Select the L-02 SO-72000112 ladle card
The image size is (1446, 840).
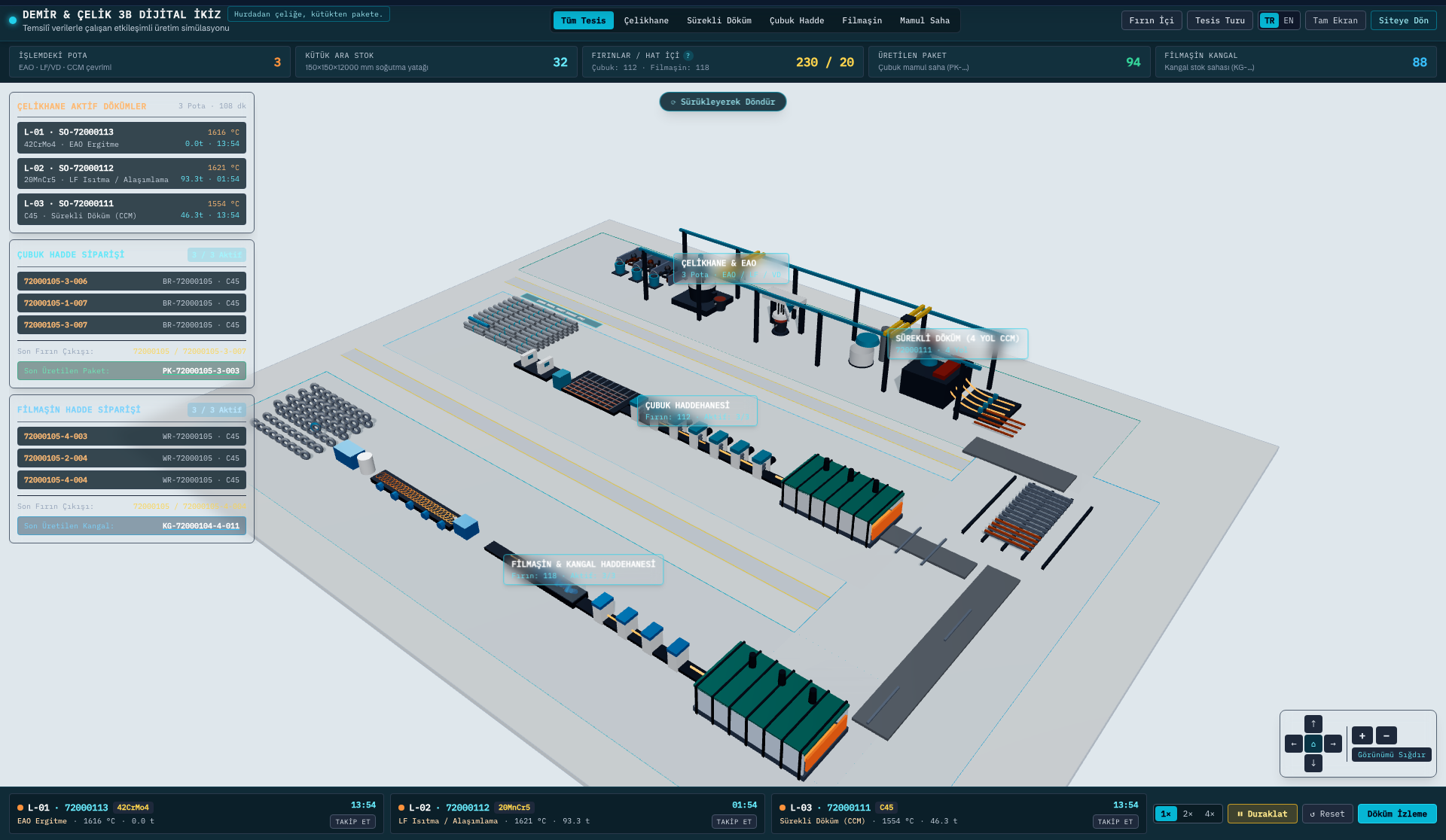click(132, 173)
